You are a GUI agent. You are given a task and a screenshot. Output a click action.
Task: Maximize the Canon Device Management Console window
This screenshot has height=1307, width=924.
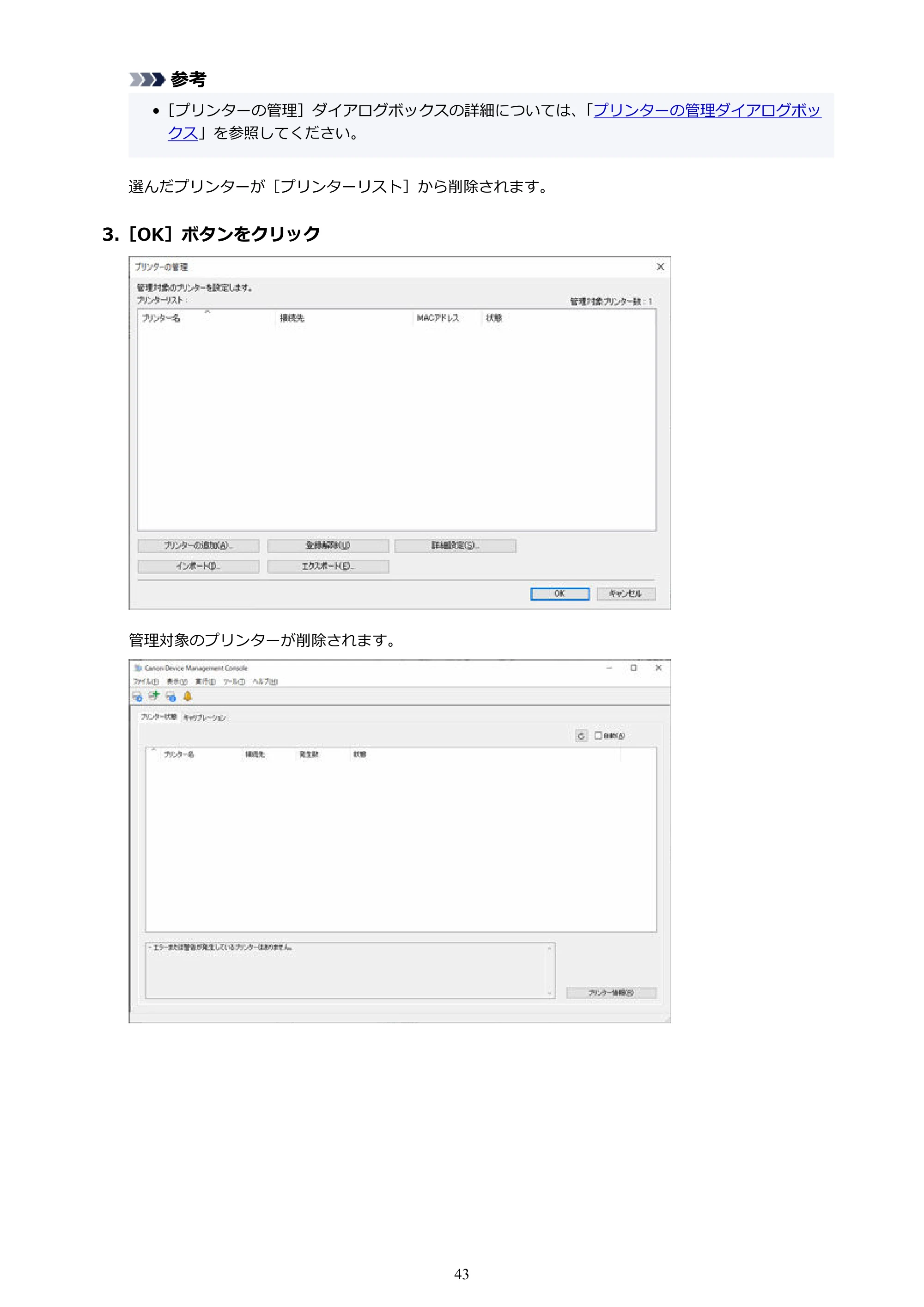[x=634, y=668]
